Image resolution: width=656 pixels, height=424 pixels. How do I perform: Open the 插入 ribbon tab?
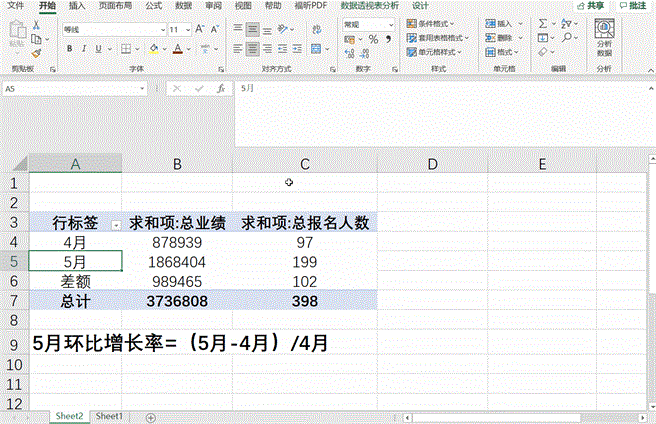tap(76, 5)
